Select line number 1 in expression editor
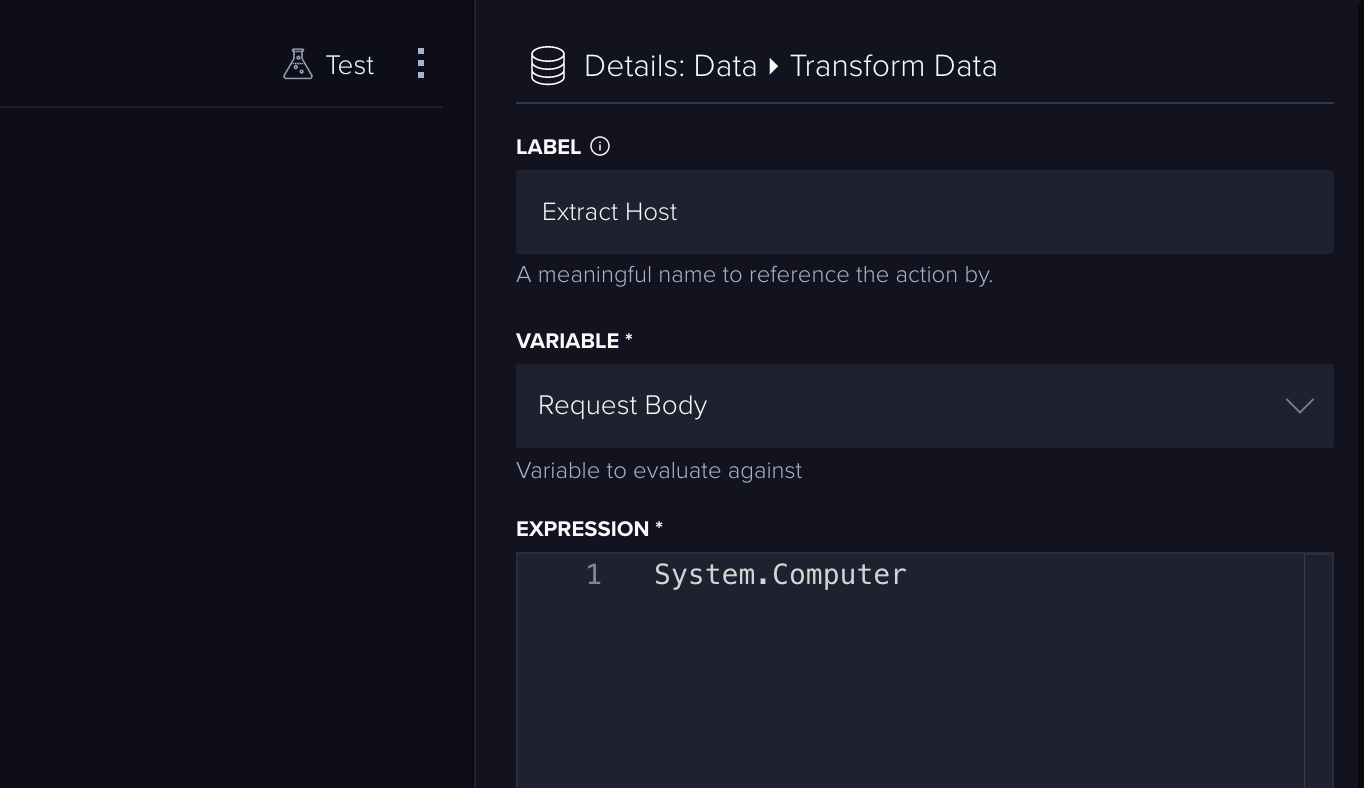 click(x=593, y=575)
